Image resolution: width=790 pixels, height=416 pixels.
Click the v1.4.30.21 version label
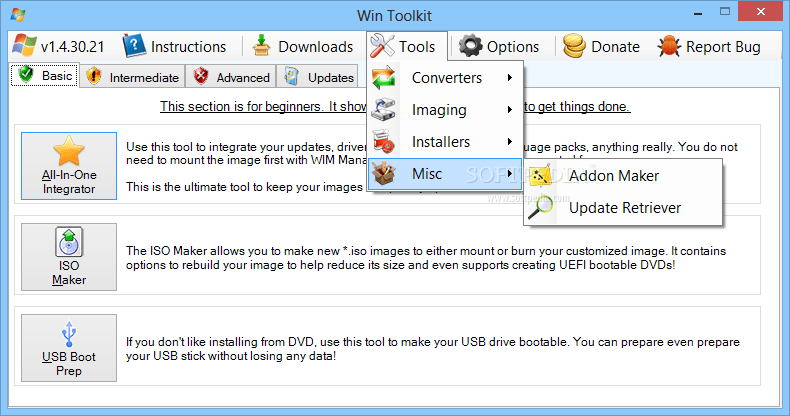(73, 47)
